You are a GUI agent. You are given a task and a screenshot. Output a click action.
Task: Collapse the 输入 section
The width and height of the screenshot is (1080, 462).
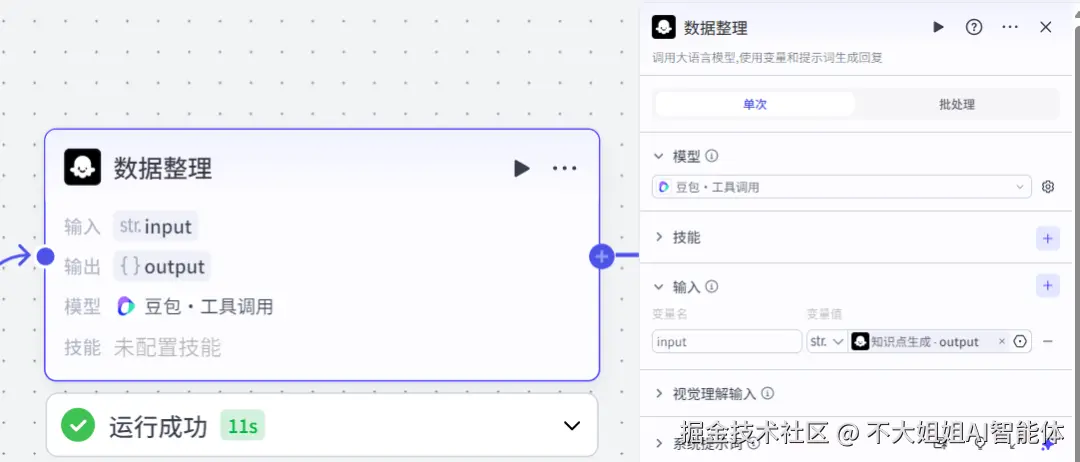coord(659,286)
